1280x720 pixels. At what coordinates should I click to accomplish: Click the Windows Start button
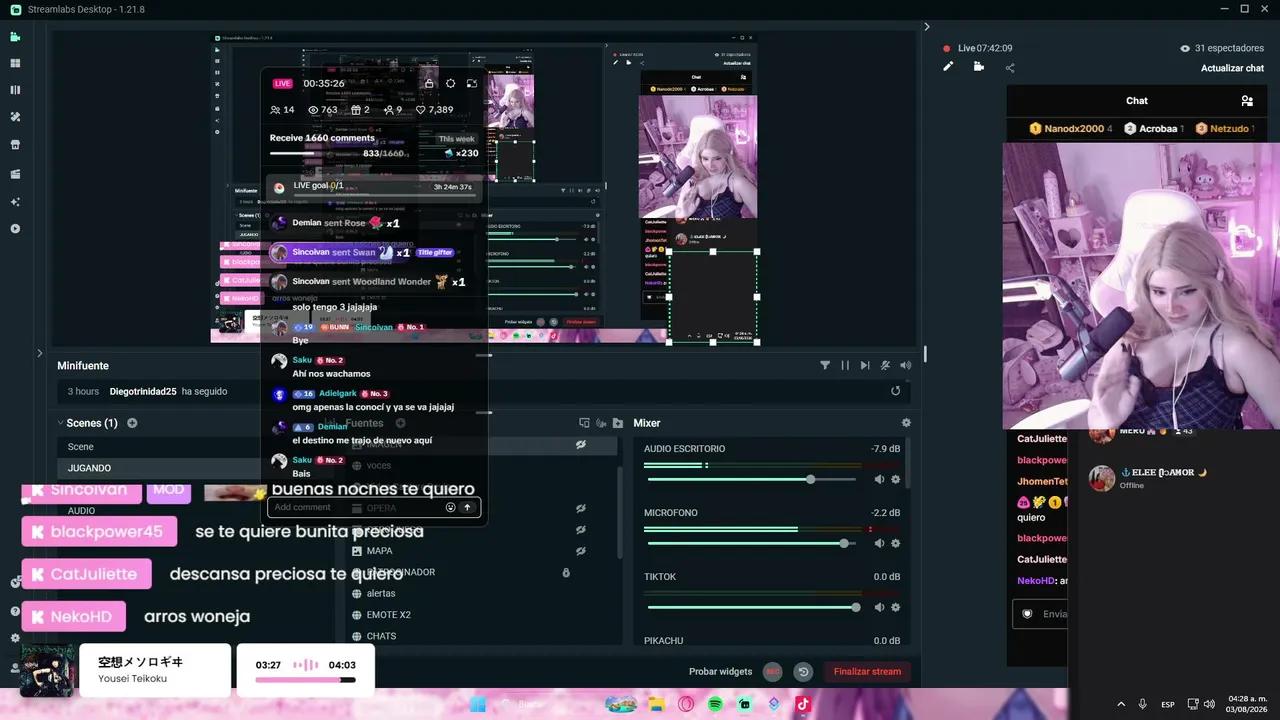point(478,704)
